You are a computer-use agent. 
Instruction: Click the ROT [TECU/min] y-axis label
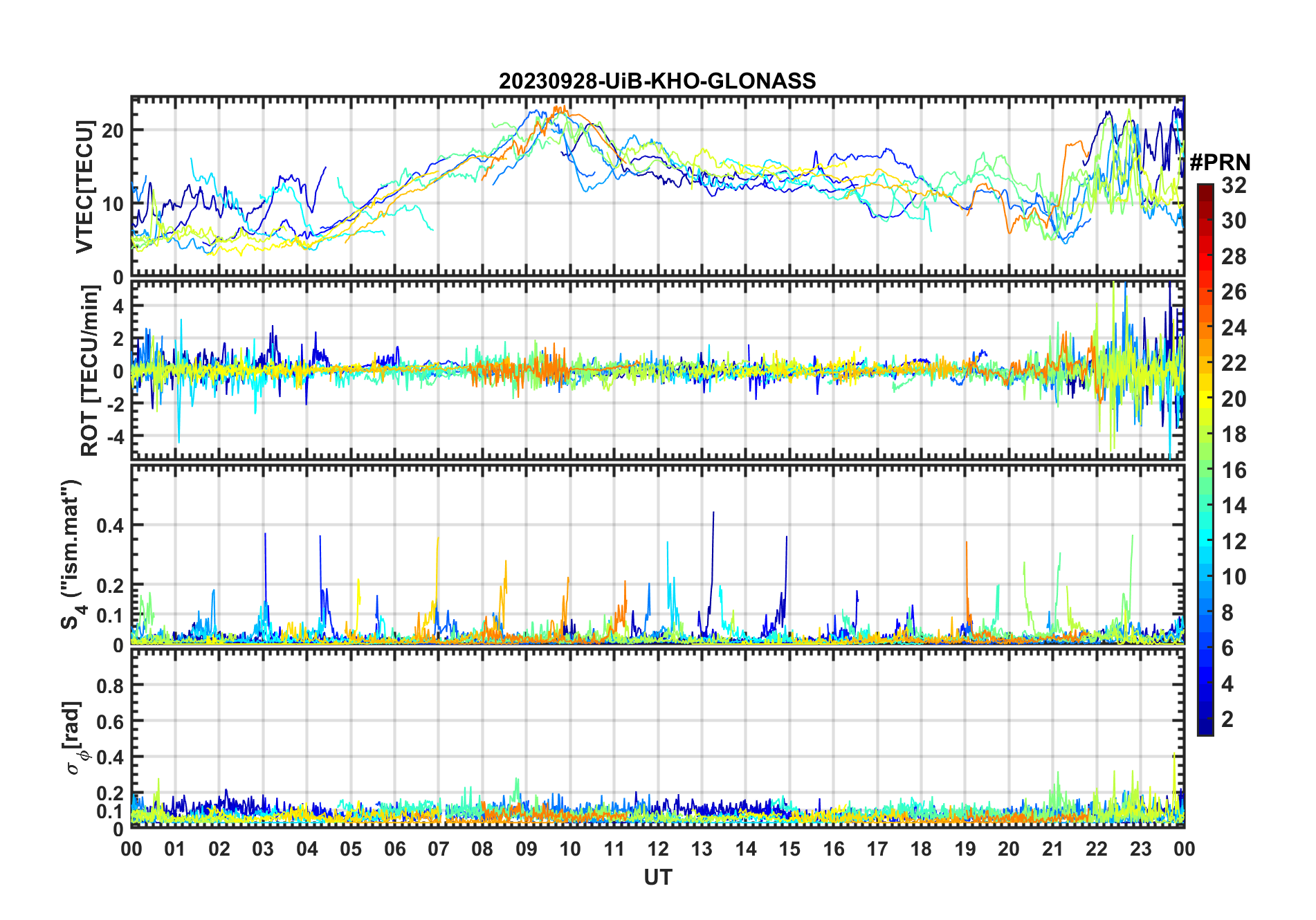click(90, 371)
